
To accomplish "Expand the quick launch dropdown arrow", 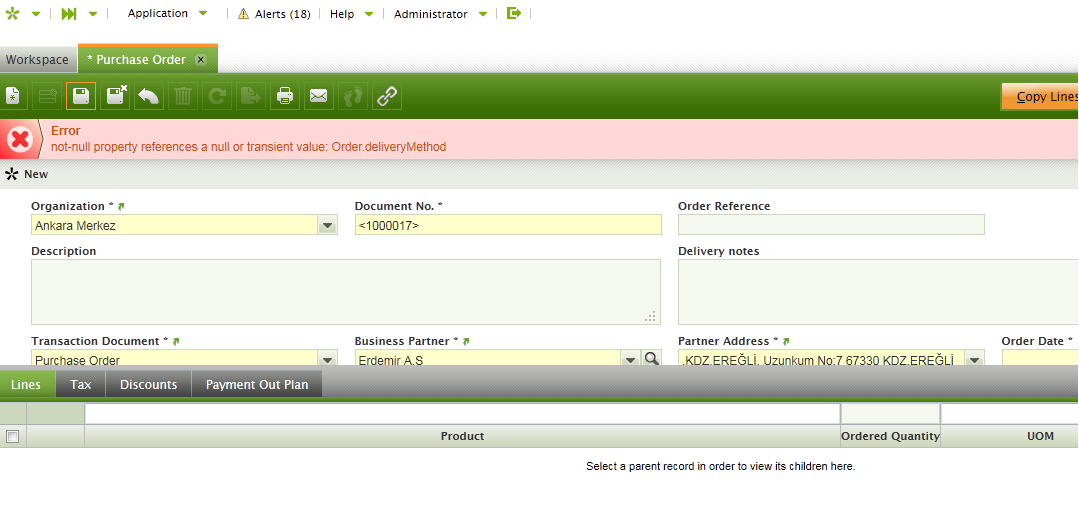I will [94, 14].
